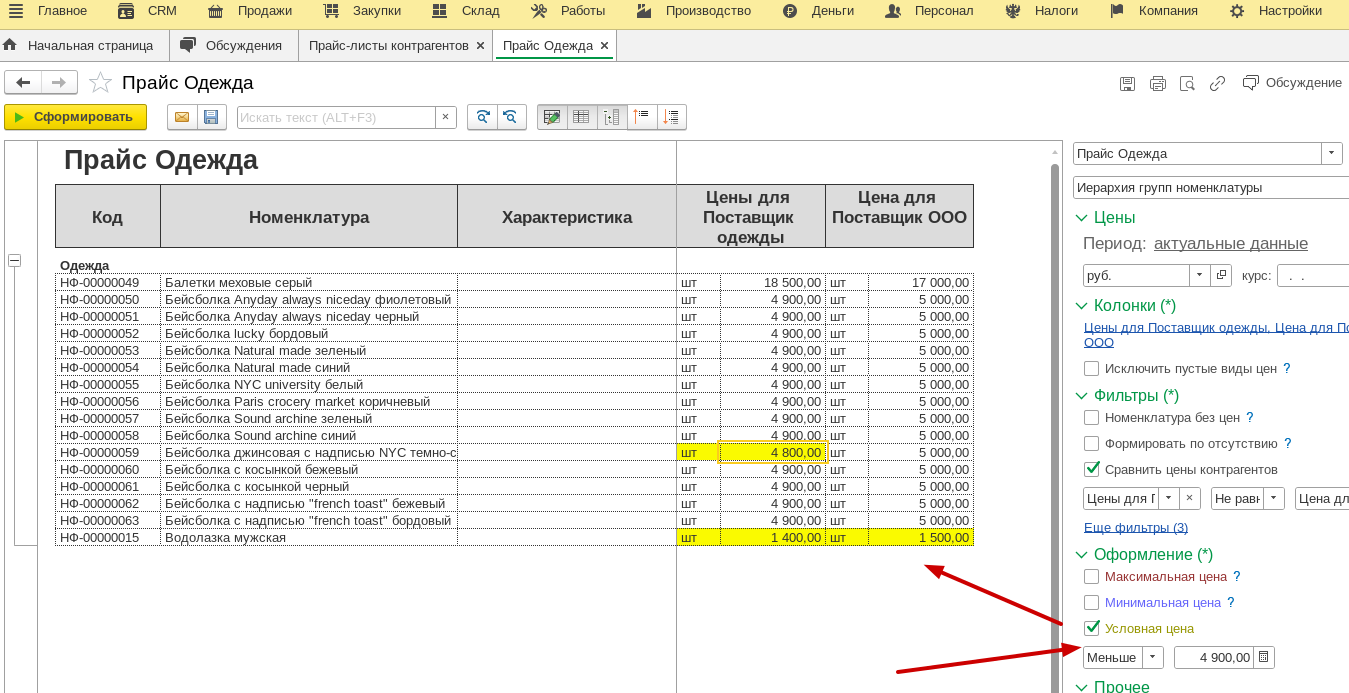Screen dimensions: 1349x693
Task: Collapse the Одежда group in report
Action: tap(15, 261)
